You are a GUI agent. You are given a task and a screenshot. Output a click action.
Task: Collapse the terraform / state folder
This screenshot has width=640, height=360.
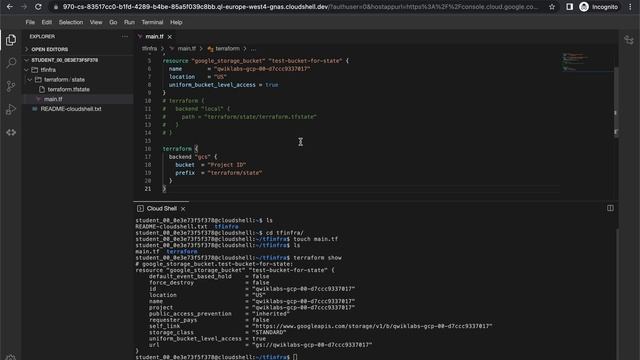click(x=64, y=80)
